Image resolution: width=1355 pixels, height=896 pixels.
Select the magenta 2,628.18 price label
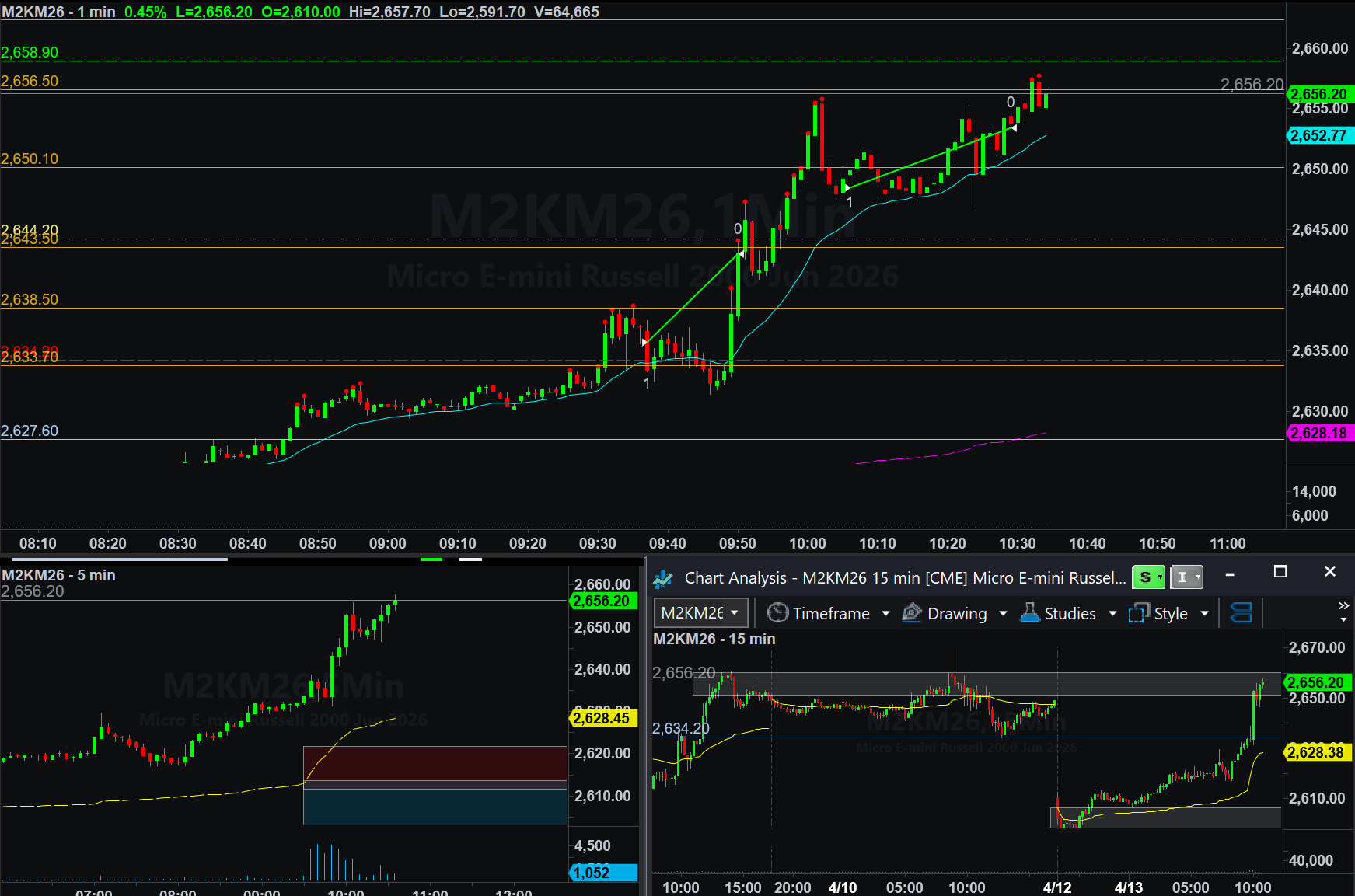(1319, 433)
